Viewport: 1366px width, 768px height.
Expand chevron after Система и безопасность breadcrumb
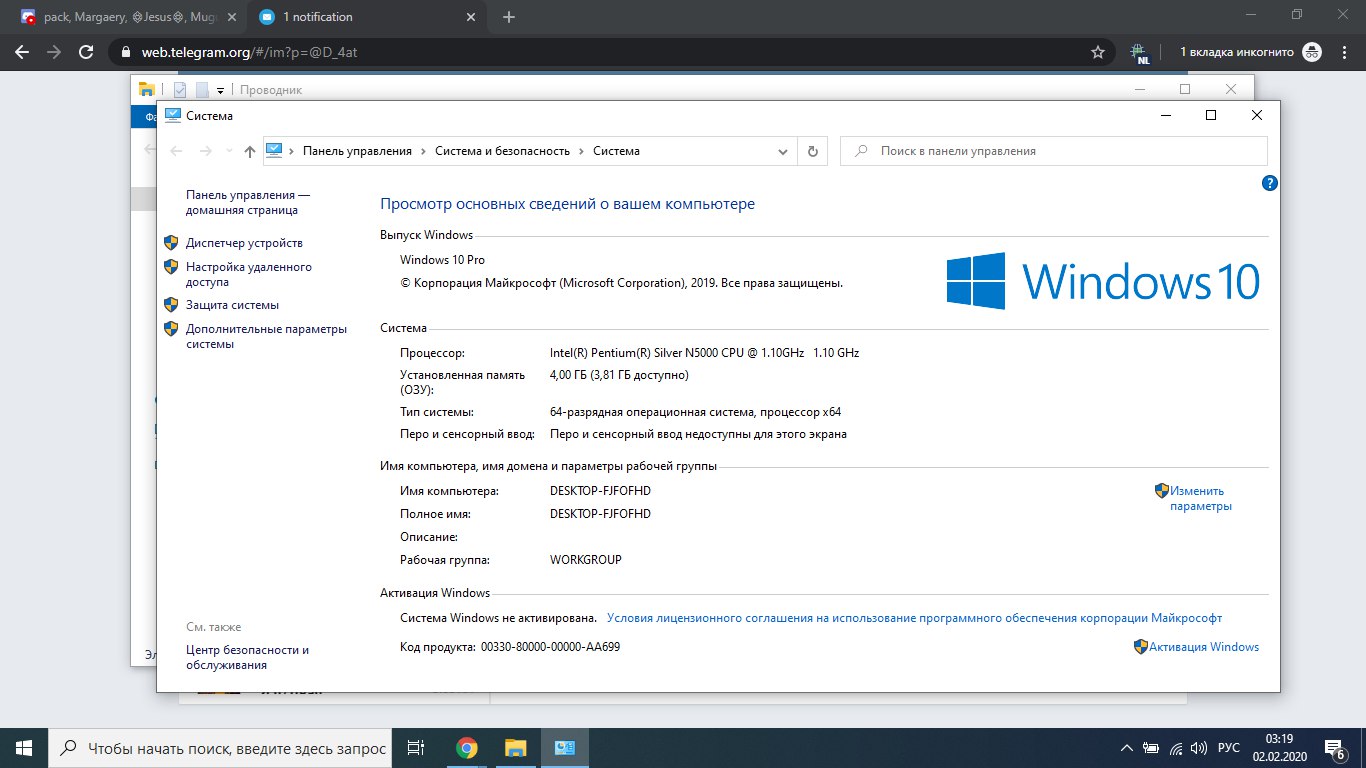(x=581, y=151)
